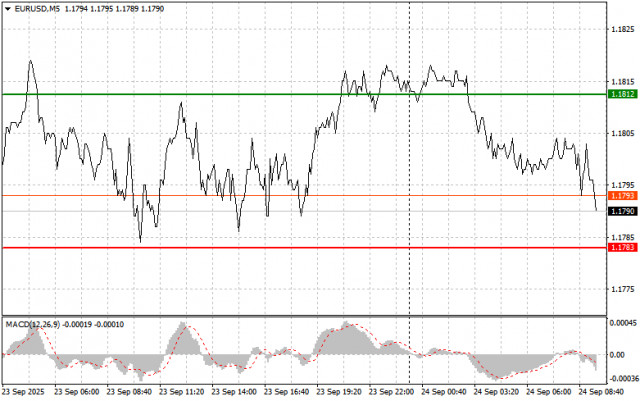Image resolution: width=640 pixels, height=401 pixels.
Task: Click the 24 Sep 00:40 time label
Action: tap(444, 392)
